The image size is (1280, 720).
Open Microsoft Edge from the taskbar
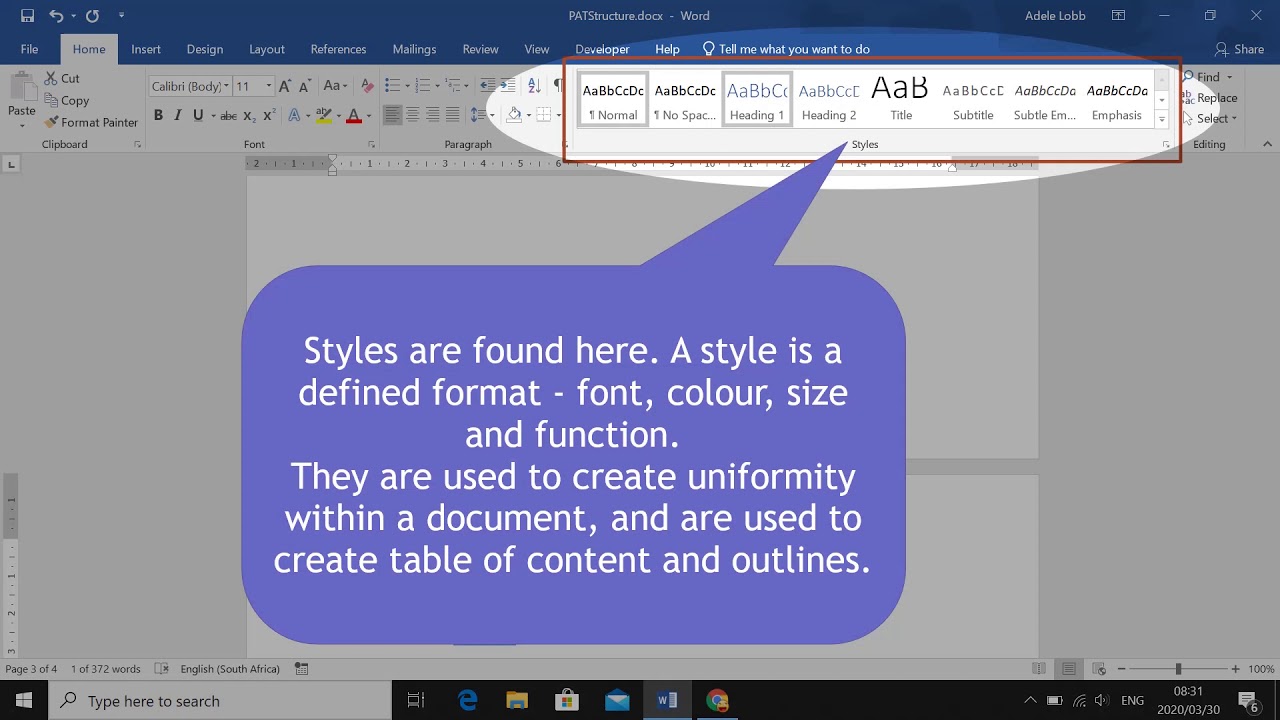[x=467, y=700]
